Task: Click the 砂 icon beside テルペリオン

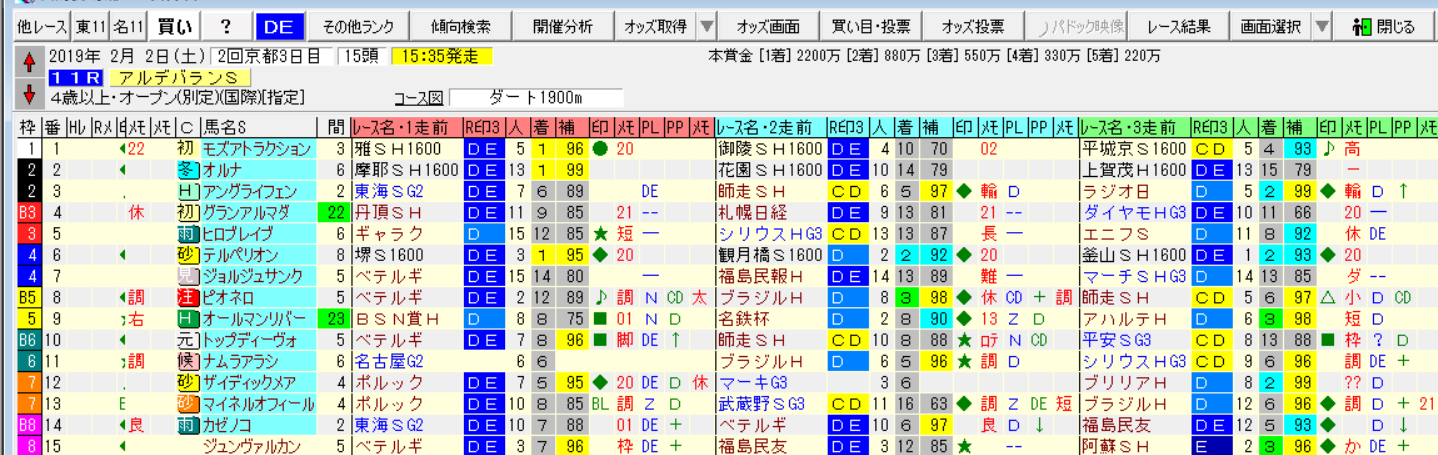Action: click(188, 254)
